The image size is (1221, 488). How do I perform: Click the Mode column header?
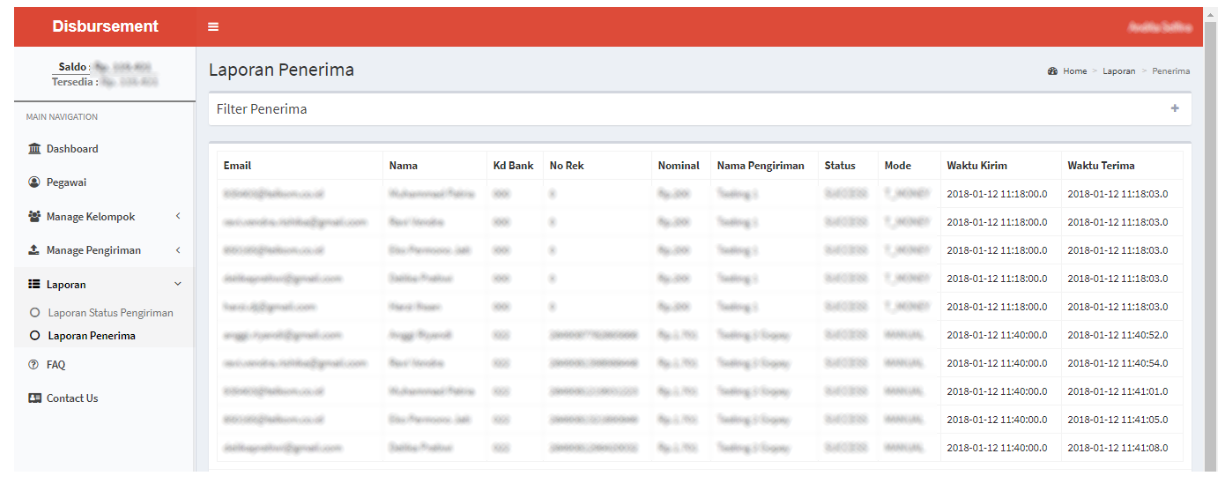[897, 166]
